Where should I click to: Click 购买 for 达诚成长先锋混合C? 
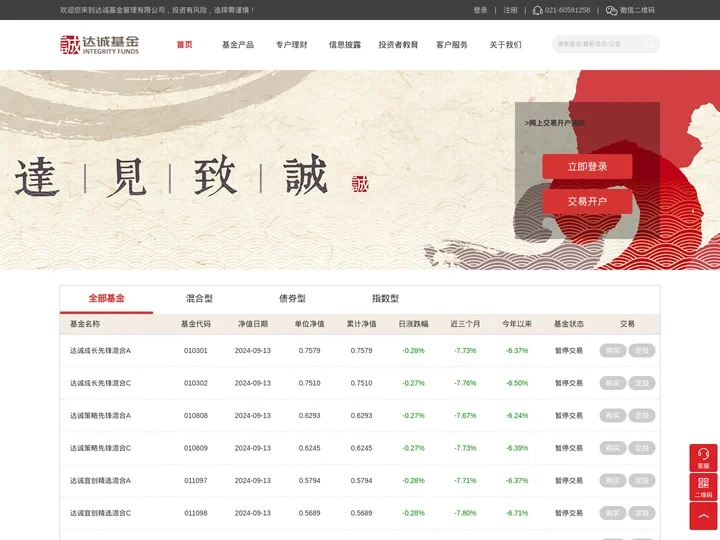coord(613,383)
